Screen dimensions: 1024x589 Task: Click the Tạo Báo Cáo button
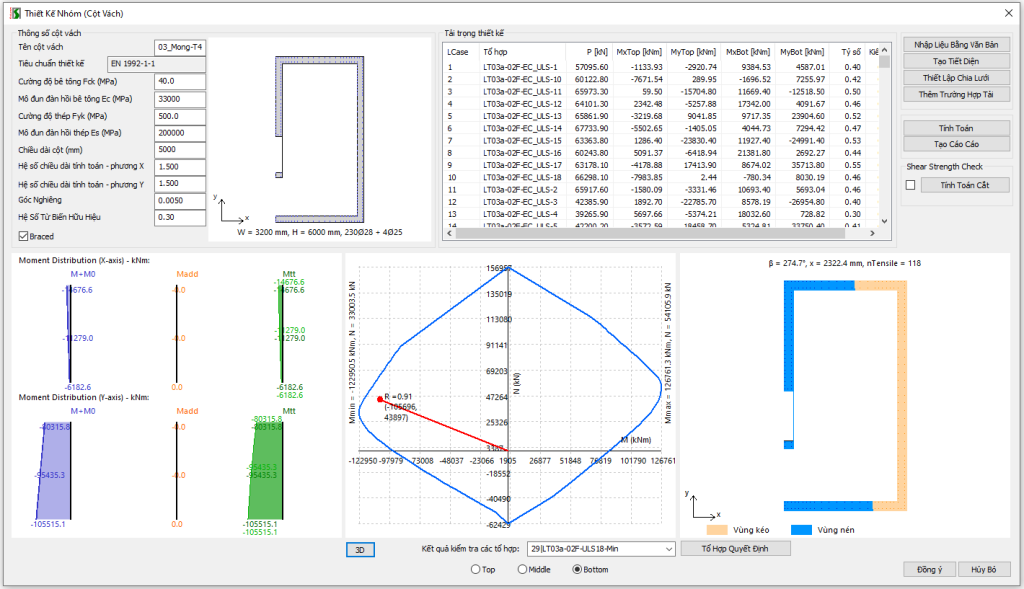[957, 144]
